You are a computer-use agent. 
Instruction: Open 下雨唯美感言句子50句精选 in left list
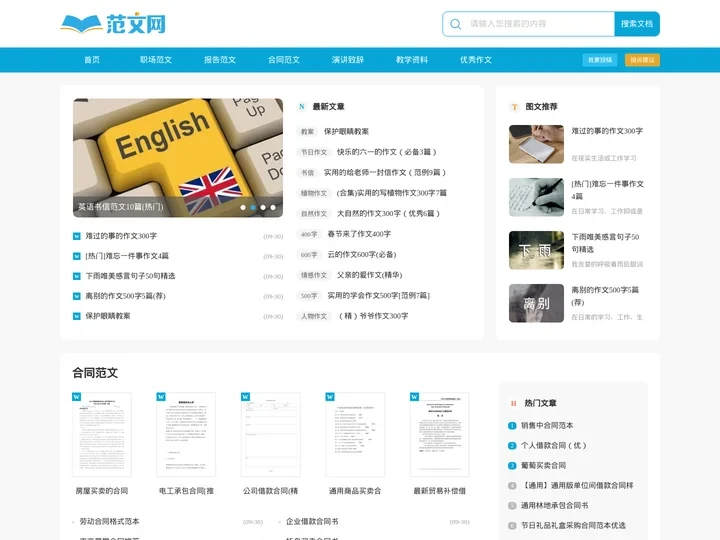[130, 276]
